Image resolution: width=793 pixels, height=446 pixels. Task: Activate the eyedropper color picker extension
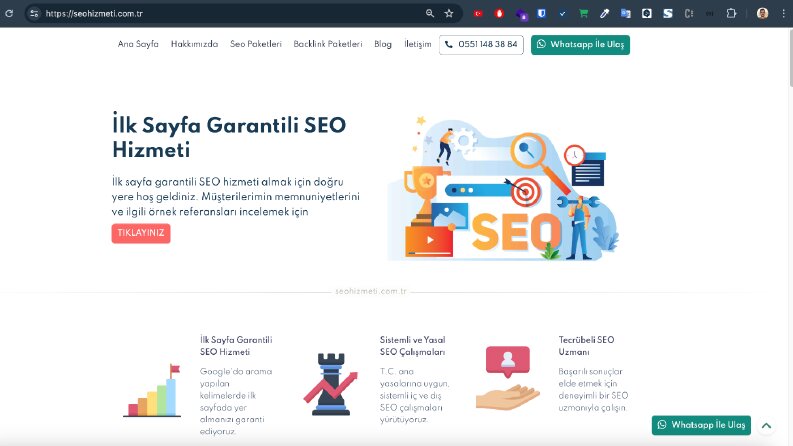point(604,14)
